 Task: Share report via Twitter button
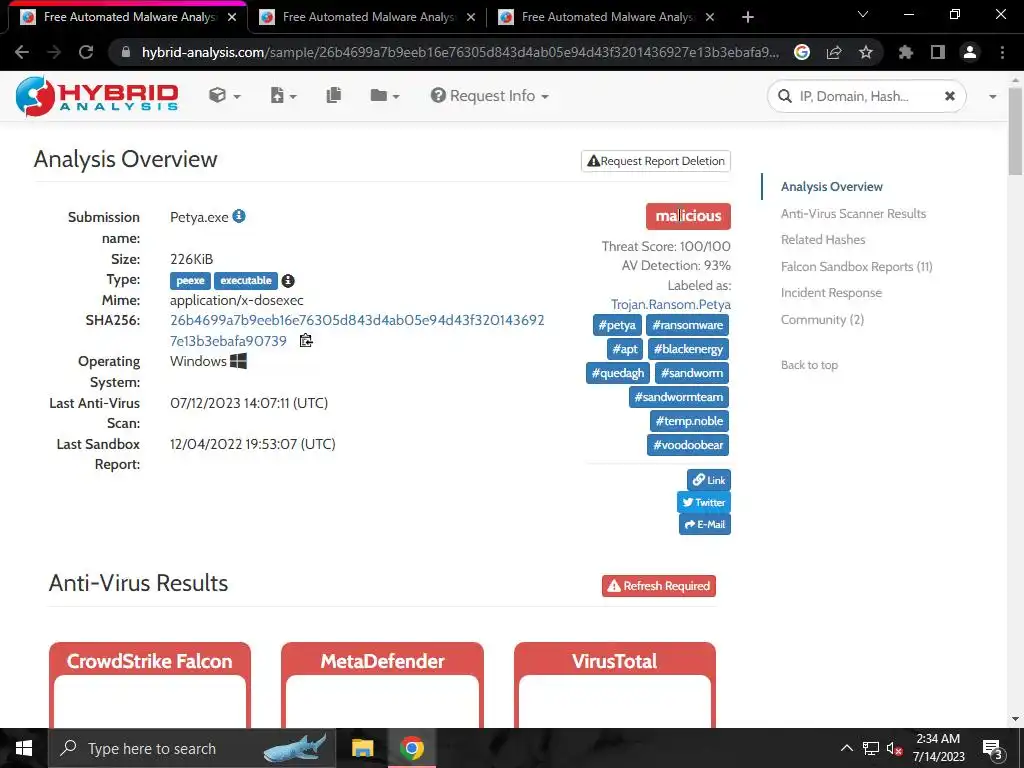[704, 502]
